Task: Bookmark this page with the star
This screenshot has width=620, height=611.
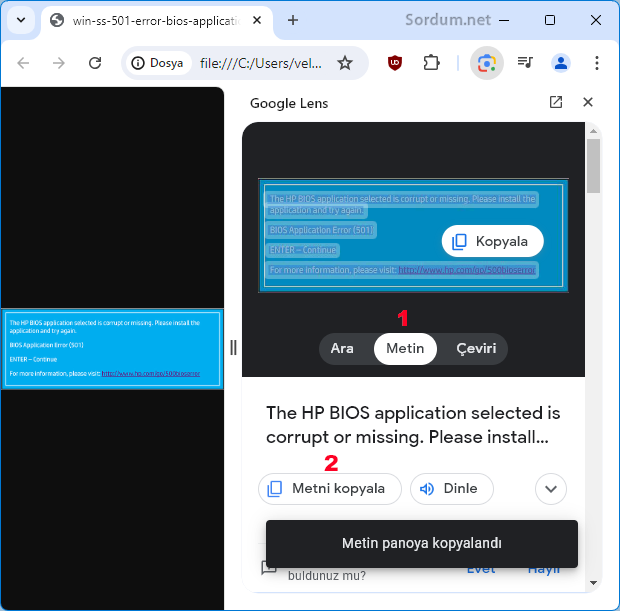Action: 345,63
